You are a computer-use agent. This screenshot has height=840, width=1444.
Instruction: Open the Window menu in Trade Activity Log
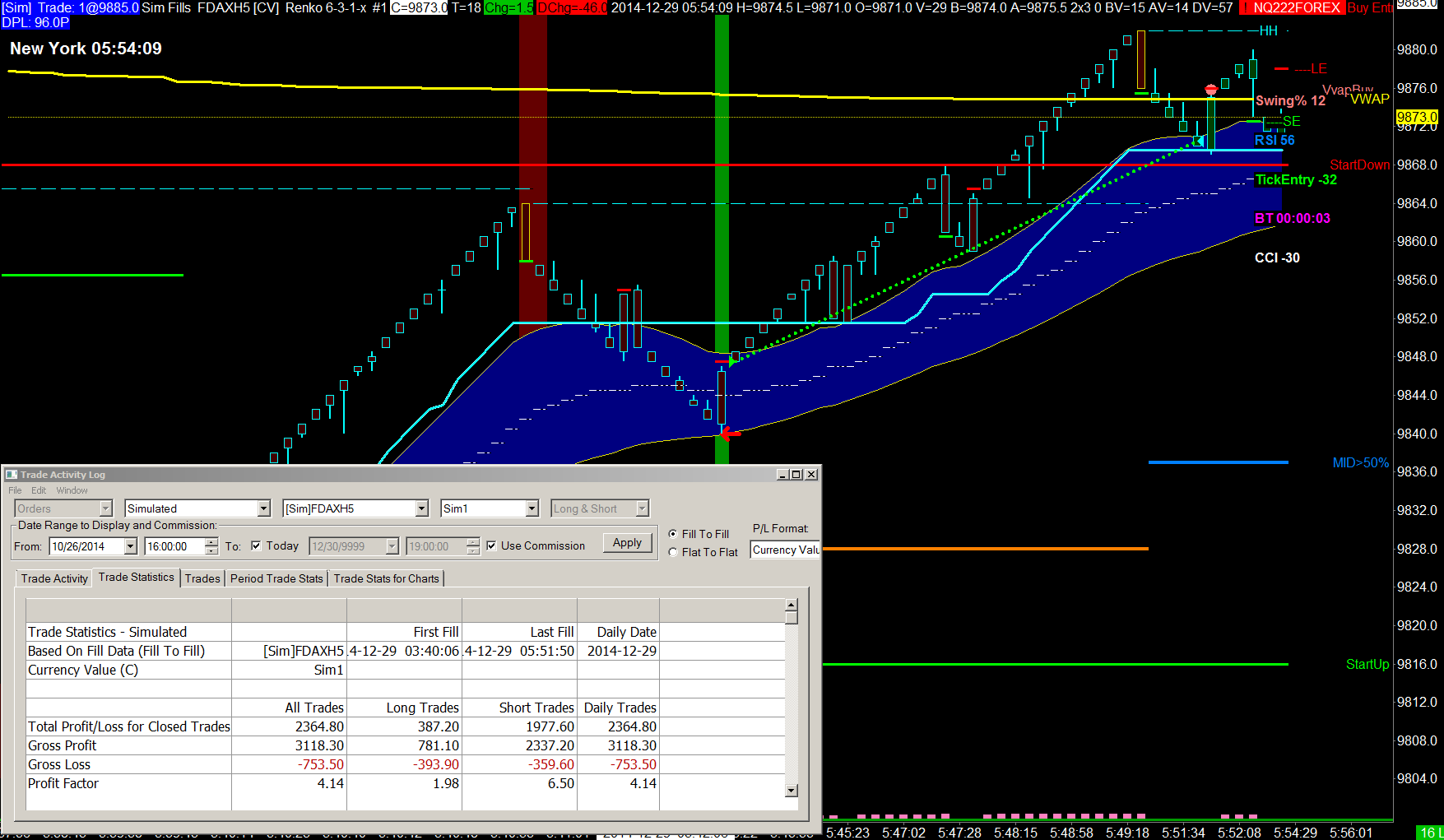(x=72, y=490)
